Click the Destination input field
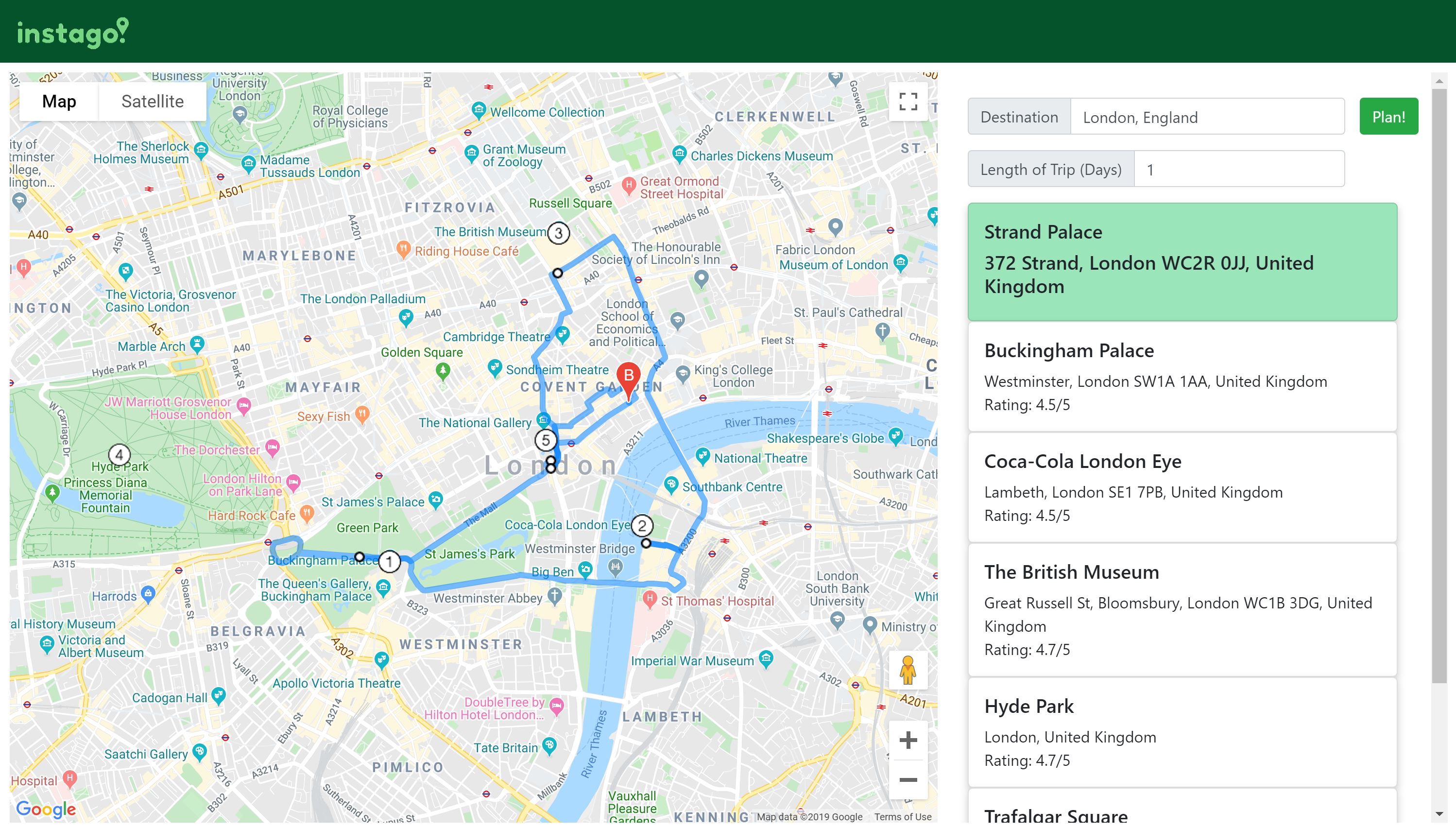The width and height of the screenshot is (1456, 829). (1207, 117)
